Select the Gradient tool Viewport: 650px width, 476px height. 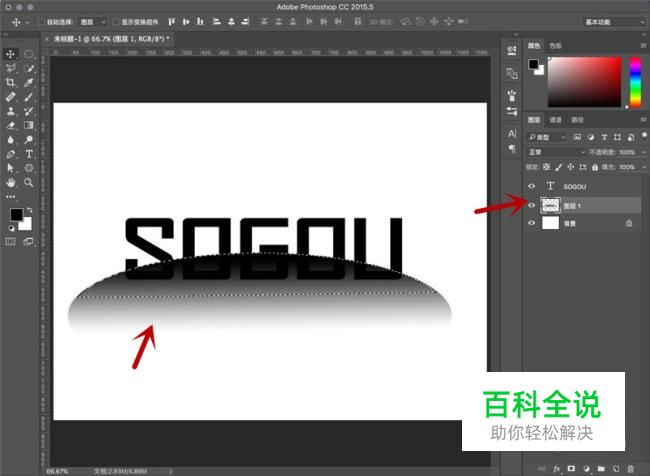pos(29,125)
